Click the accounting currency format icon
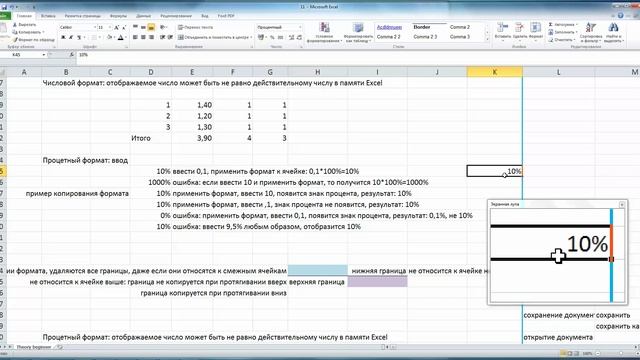 tap(261, 38)
